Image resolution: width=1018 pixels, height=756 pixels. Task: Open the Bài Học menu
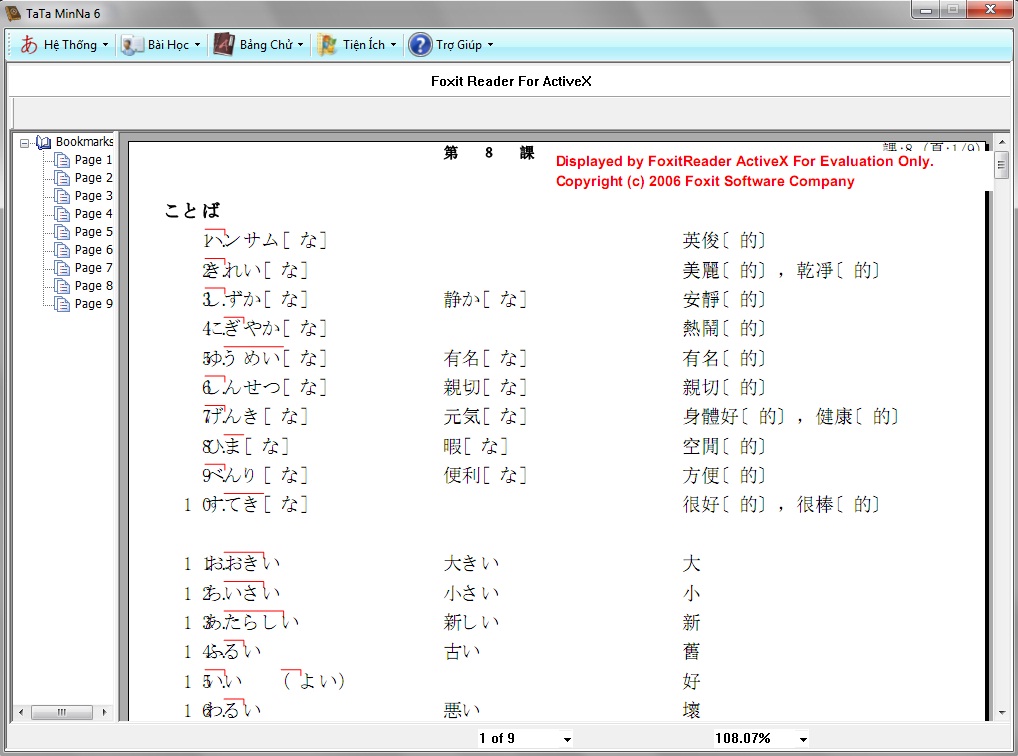[161, 45]
